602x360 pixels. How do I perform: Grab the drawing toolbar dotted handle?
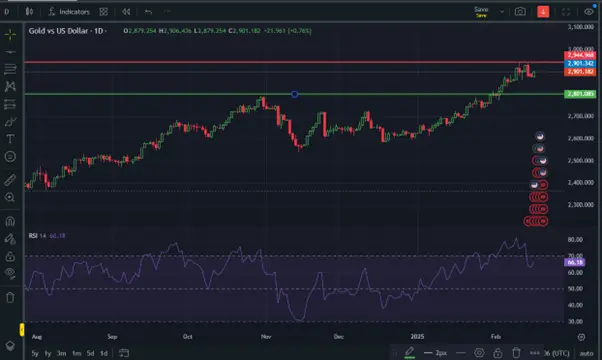tap(394, 353)
